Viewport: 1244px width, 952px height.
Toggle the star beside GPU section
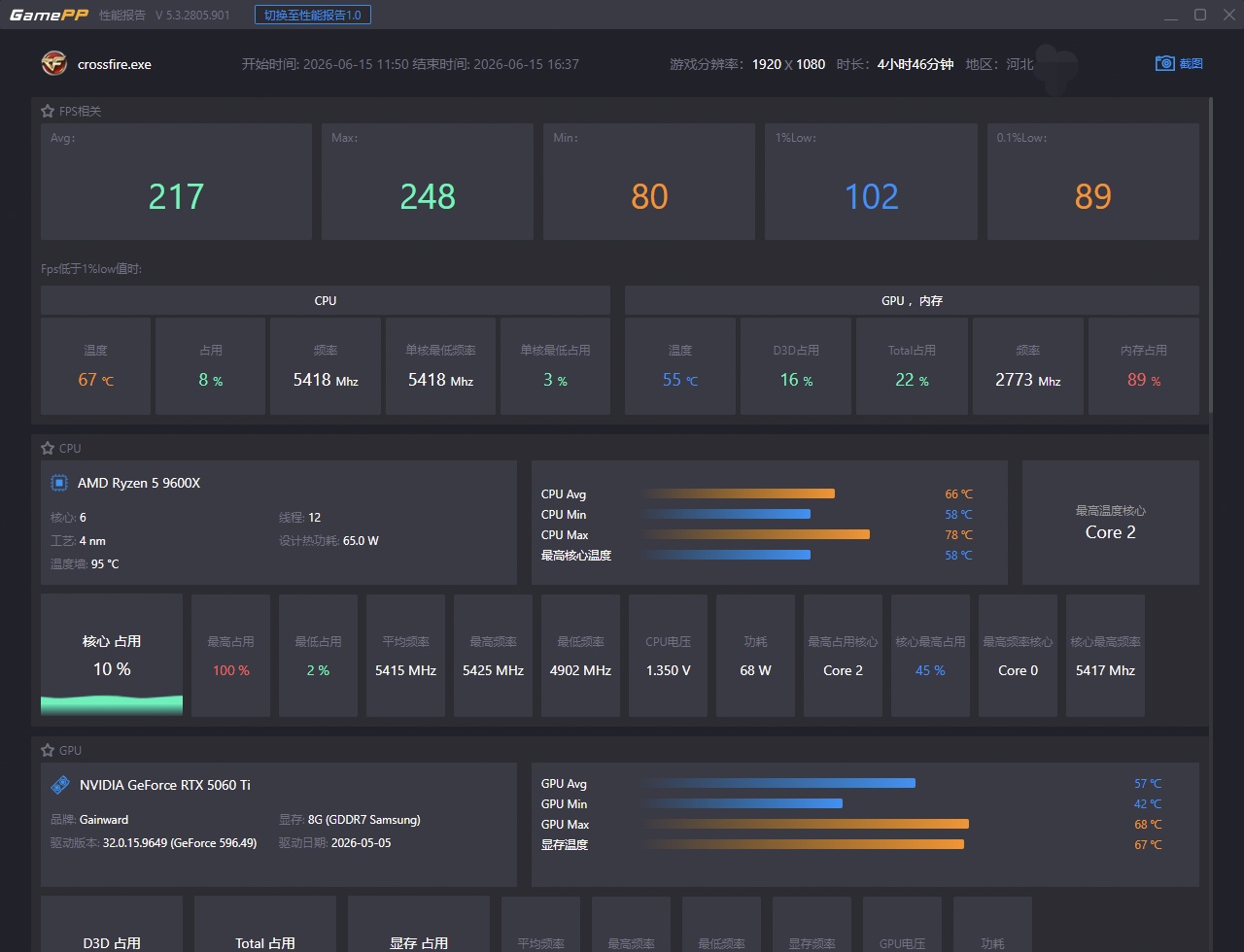[x=48, y=750]
